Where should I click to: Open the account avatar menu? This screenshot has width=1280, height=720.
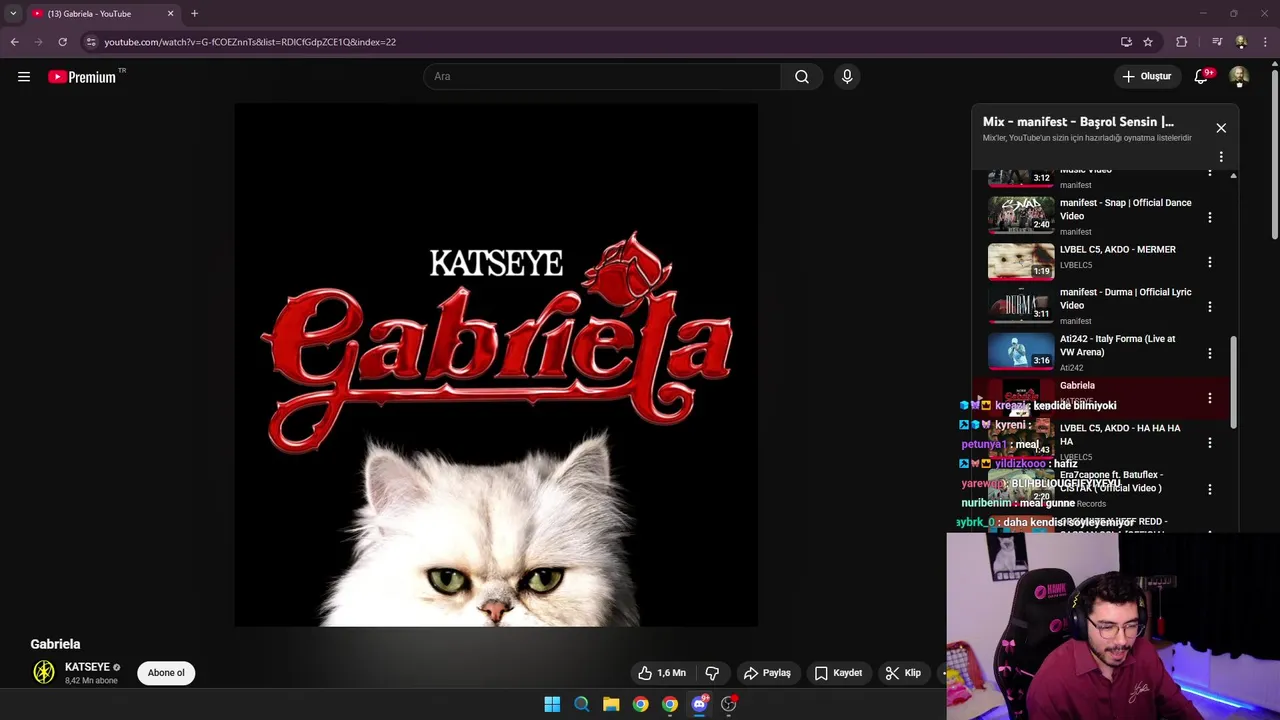pyautogui.click(x=1239, y=77)
